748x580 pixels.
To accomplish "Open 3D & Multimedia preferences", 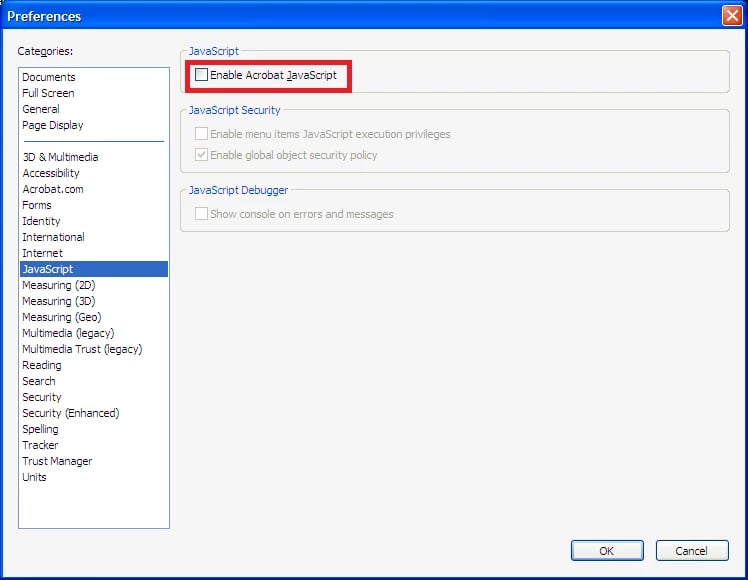I will (x=60, y=157).
